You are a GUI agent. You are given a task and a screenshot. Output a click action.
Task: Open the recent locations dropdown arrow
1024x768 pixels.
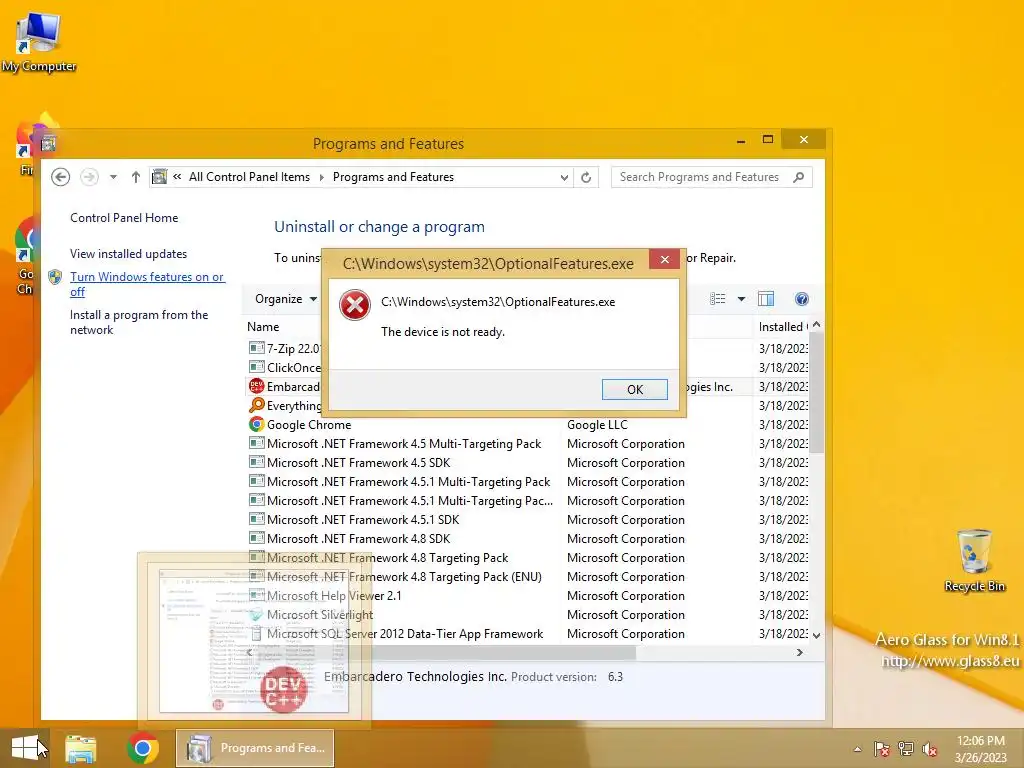point(113,177)
